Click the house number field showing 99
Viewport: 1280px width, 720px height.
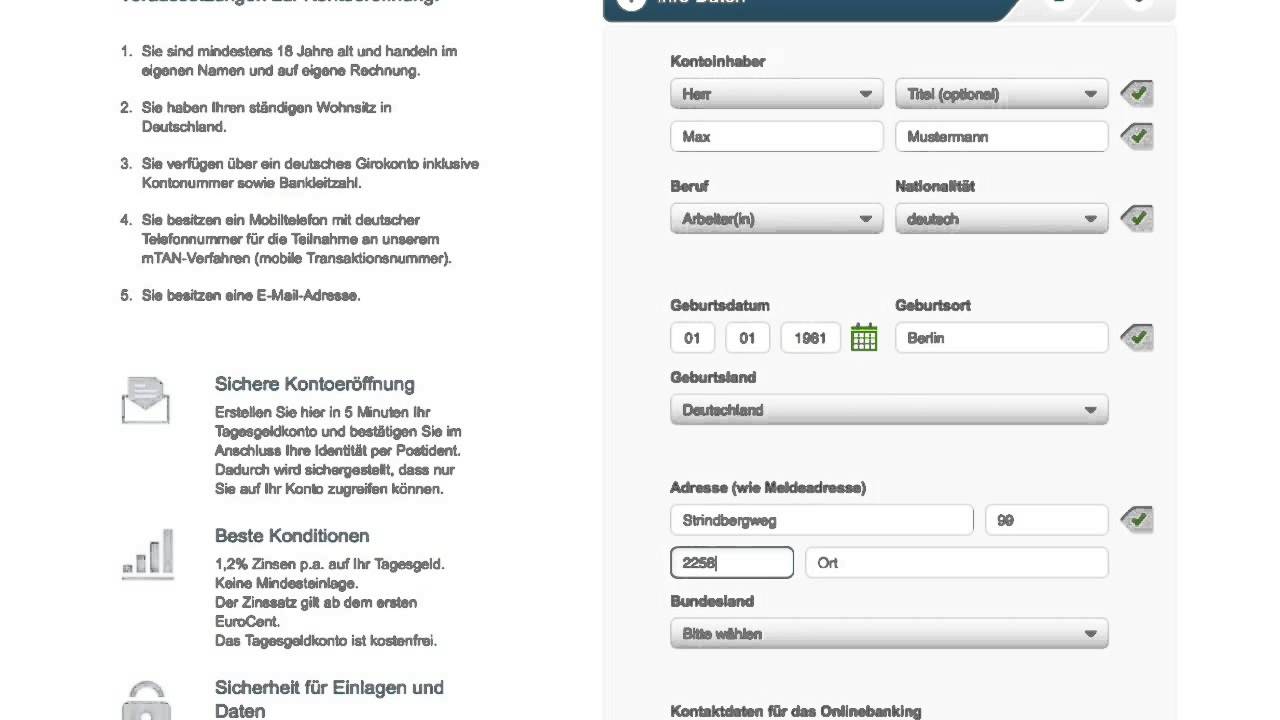1046,520
